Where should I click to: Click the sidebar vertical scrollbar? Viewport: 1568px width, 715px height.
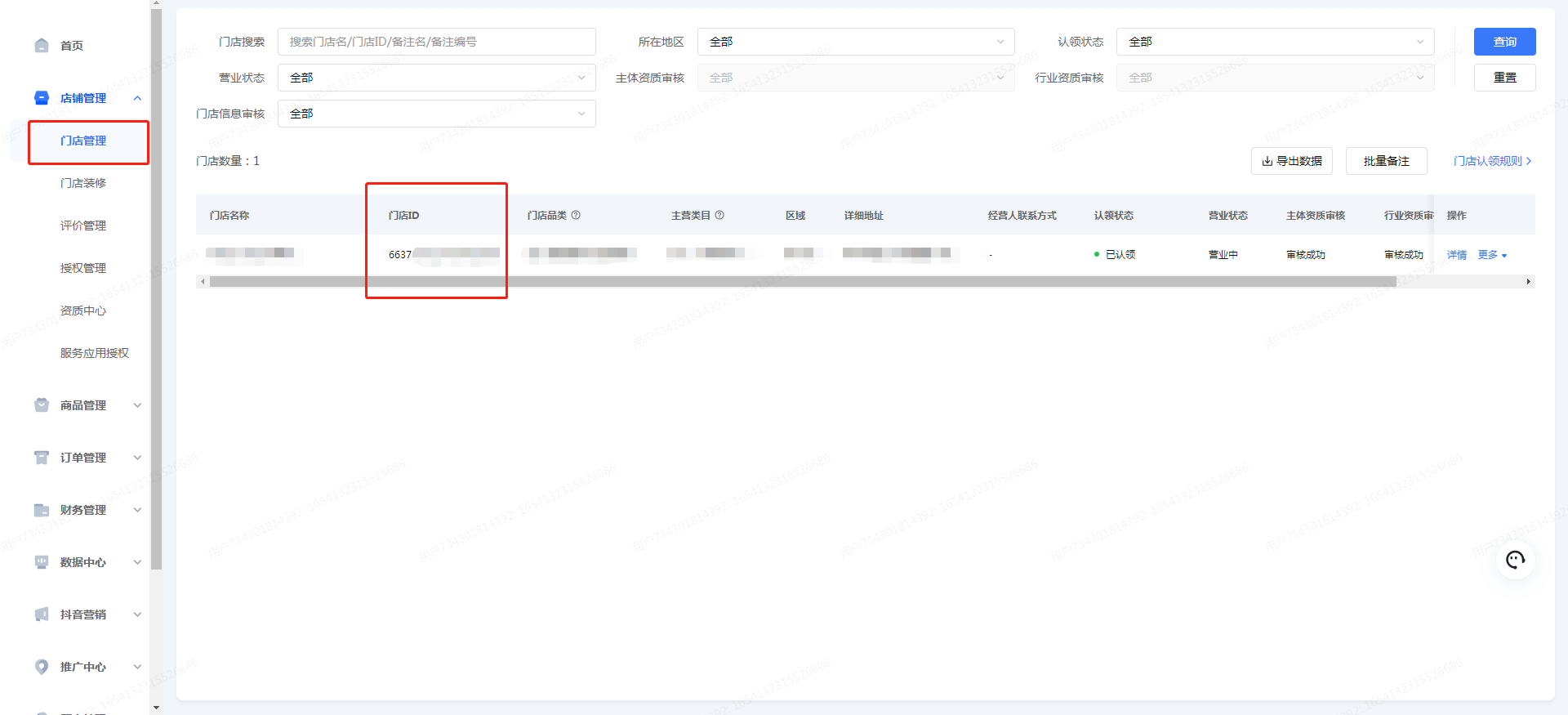tap(156, 289)
